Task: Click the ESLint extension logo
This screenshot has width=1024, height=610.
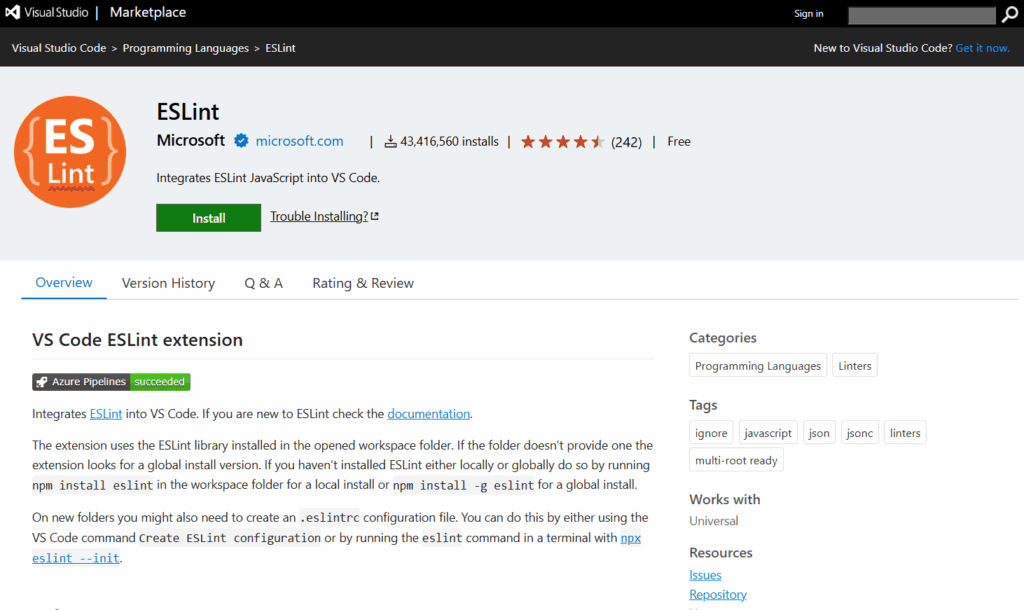Action: tap(70, 152)
